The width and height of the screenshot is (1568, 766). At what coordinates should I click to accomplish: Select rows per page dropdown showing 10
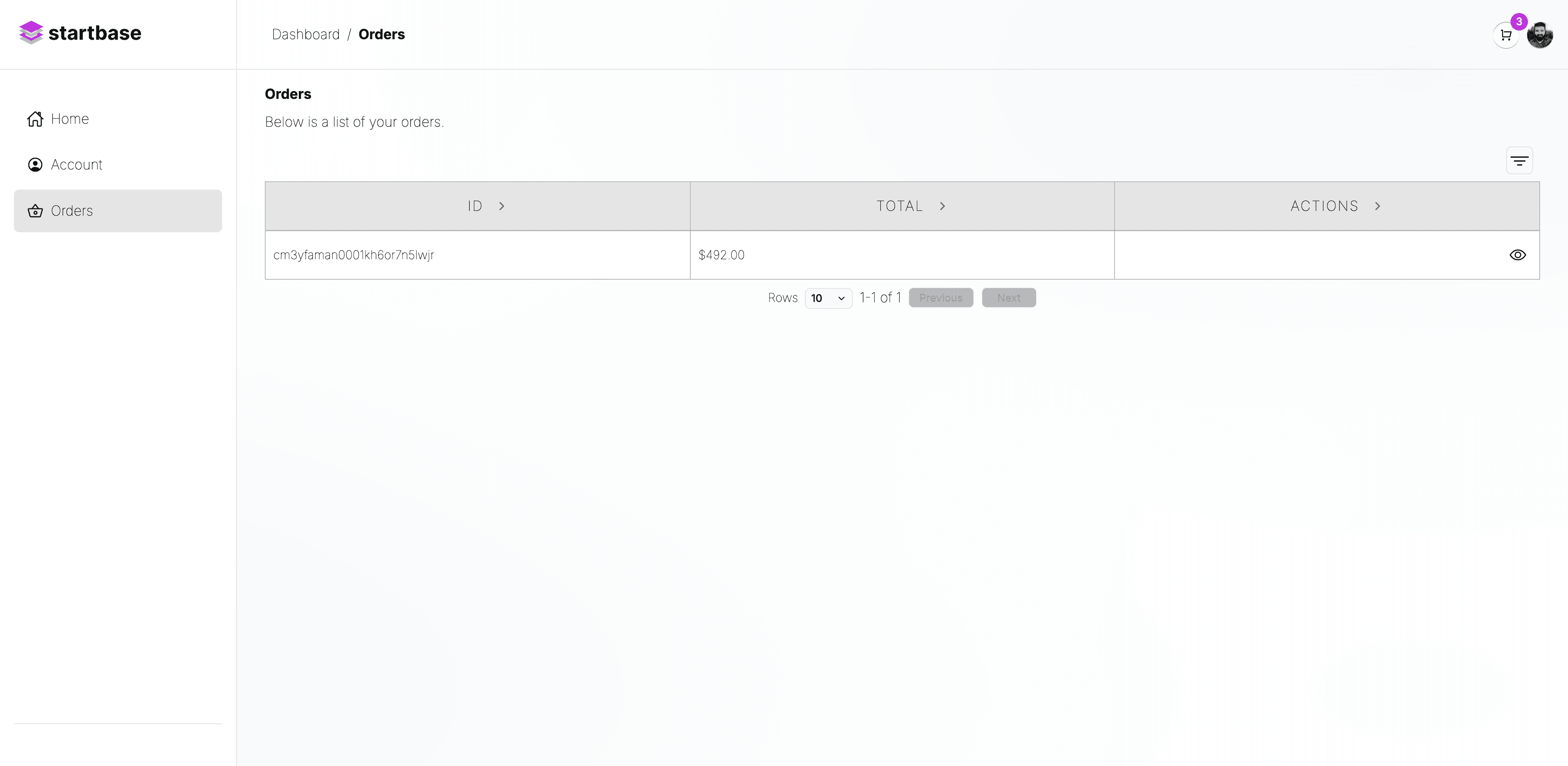point(827,298)
